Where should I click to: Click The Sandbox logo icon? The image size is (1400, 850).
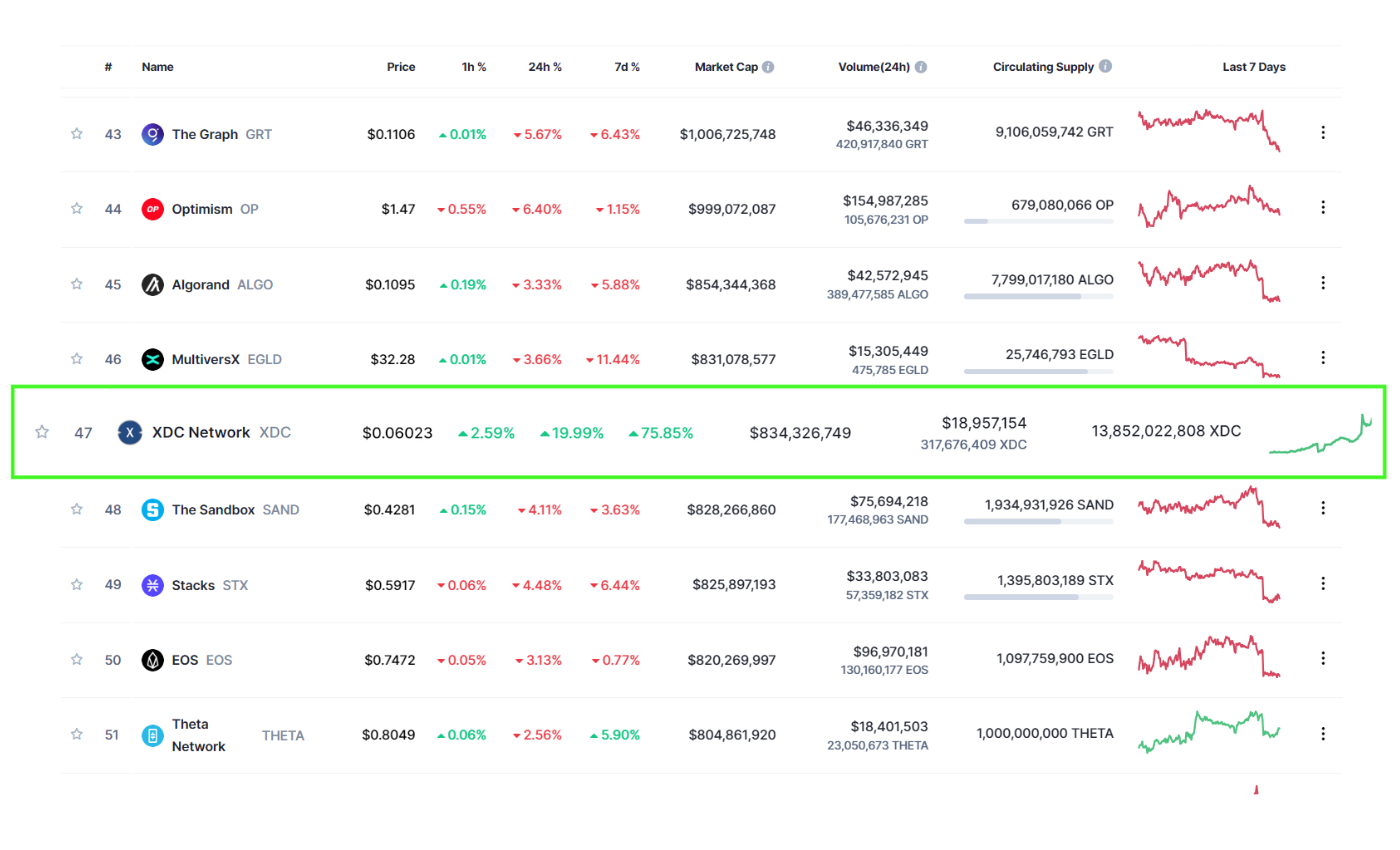152,510
